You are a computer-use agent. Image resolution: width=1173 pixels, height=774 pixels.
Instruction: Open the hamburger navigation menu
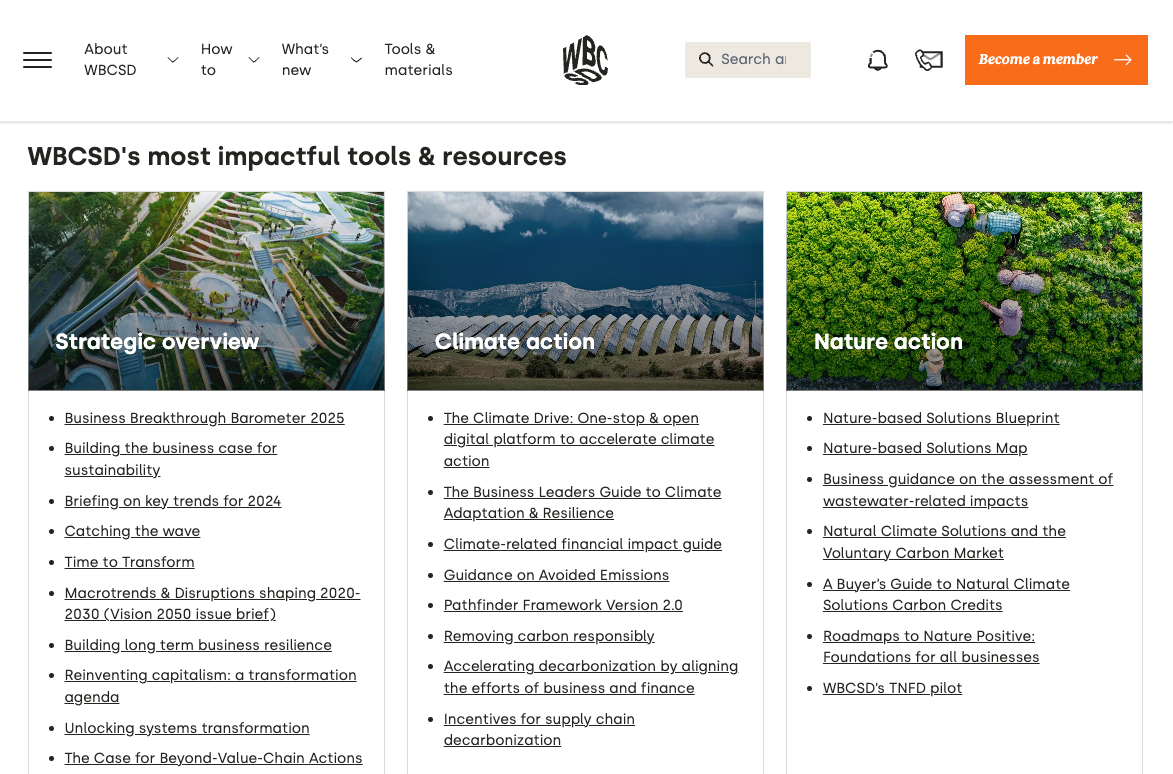click(37, 60)
